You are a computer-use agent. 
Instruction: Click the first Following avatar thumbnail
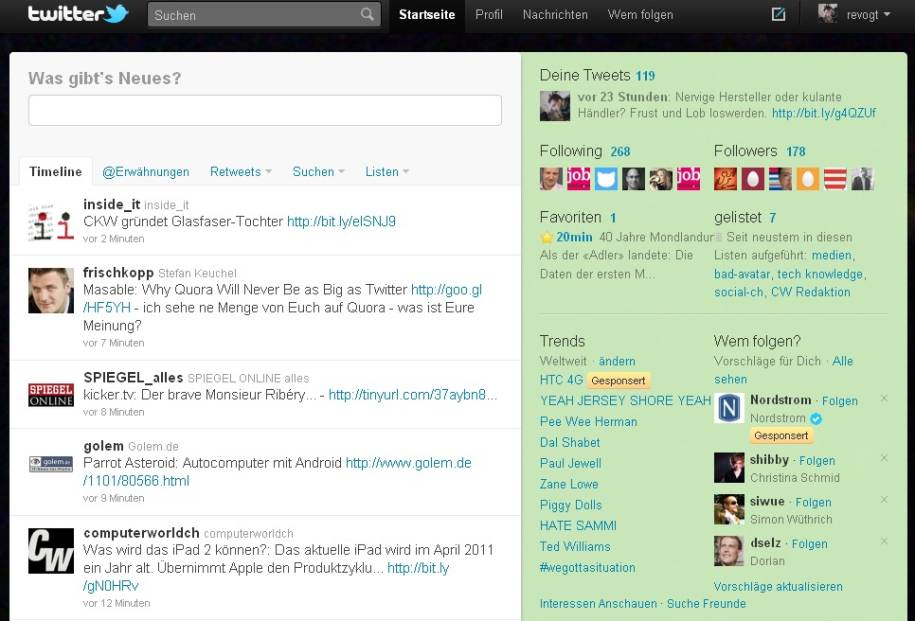(x=551, y=179)
